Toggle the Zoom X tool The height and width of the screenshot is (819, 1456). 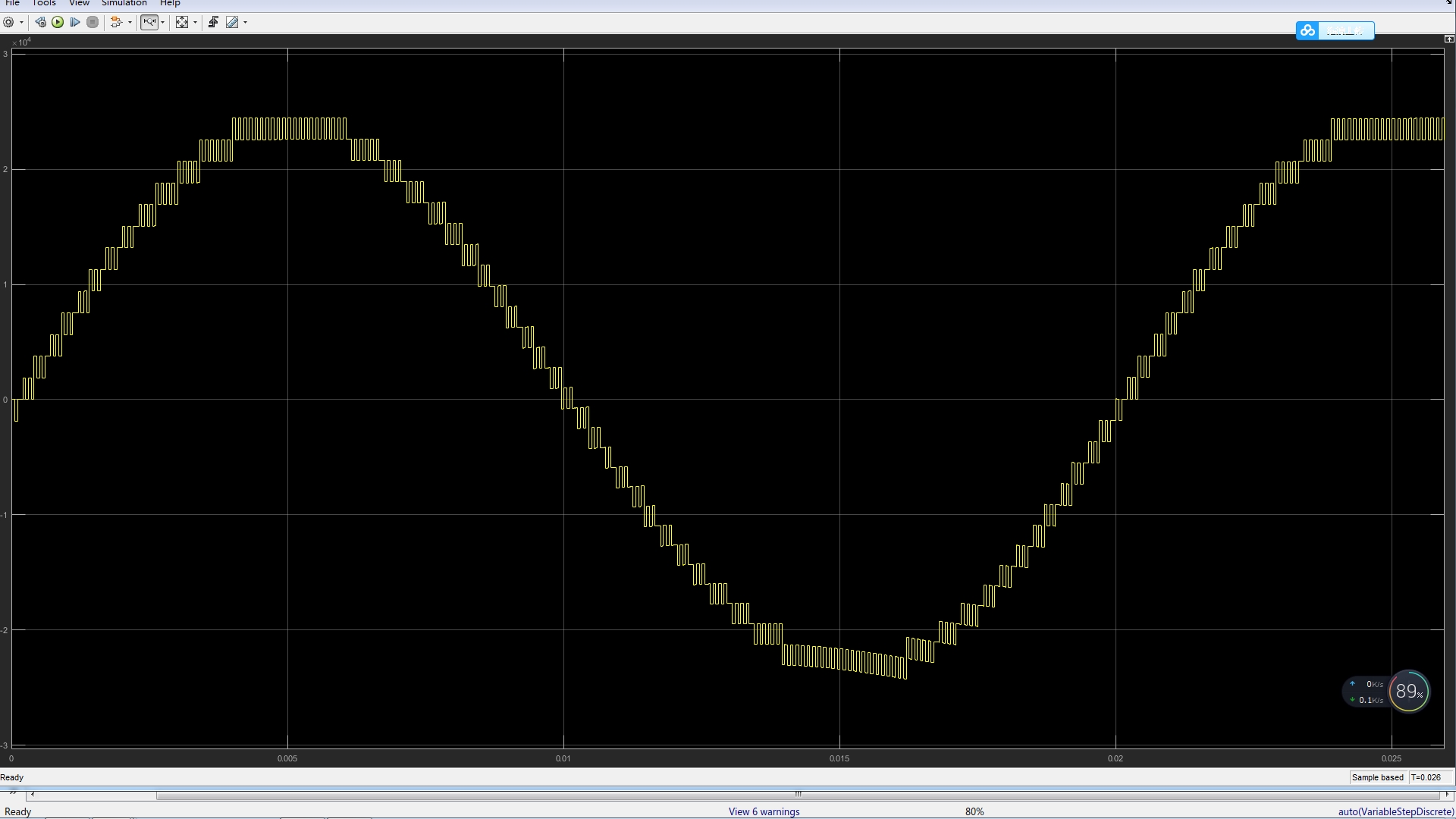[149, 22]
